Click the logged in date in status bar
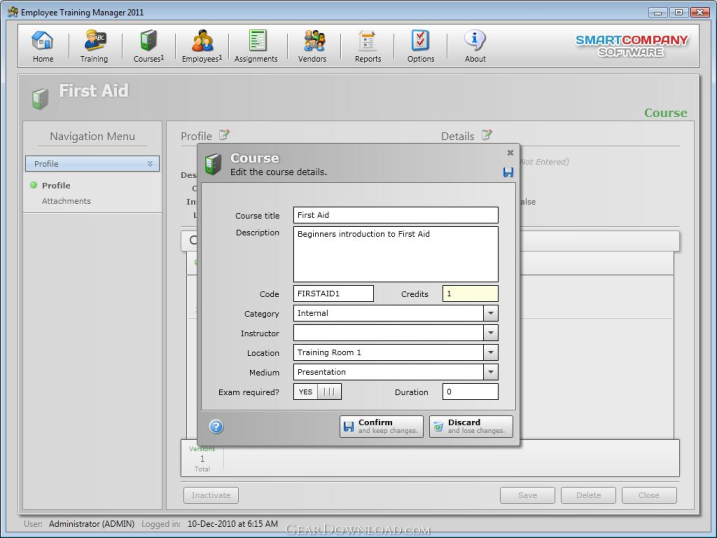 232,524
